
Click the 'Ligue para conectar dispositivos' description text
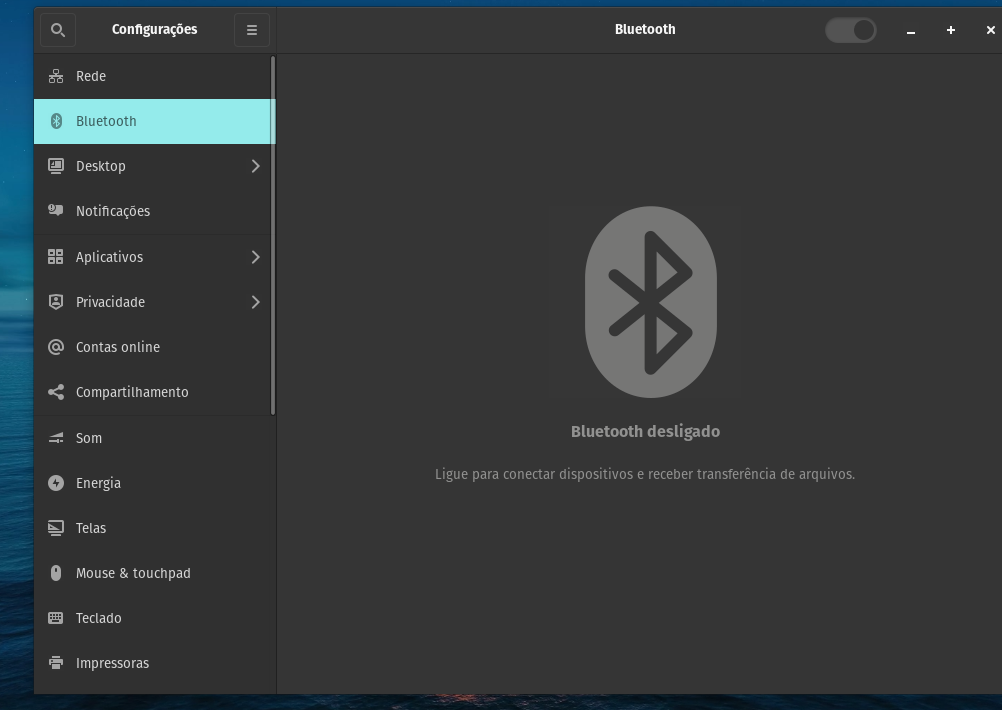645,474
